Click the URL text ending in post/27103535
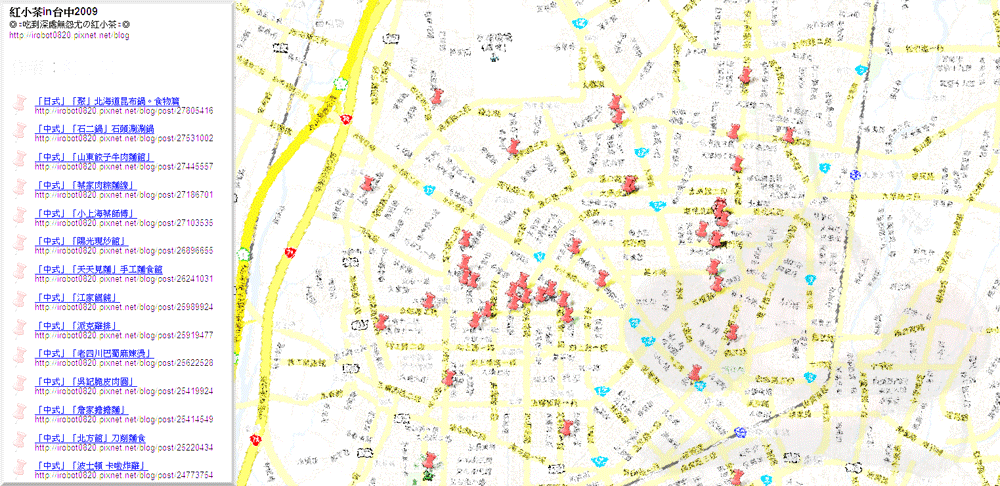The height and width of the screenshot is (486, 1000). click(x=124, y=223)
